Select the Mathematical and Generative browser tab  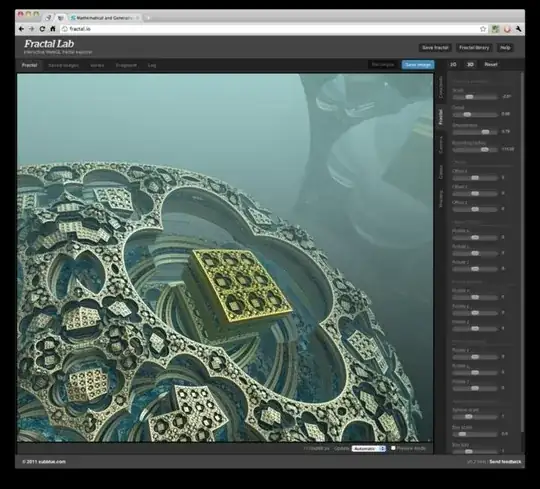[104, 18]
